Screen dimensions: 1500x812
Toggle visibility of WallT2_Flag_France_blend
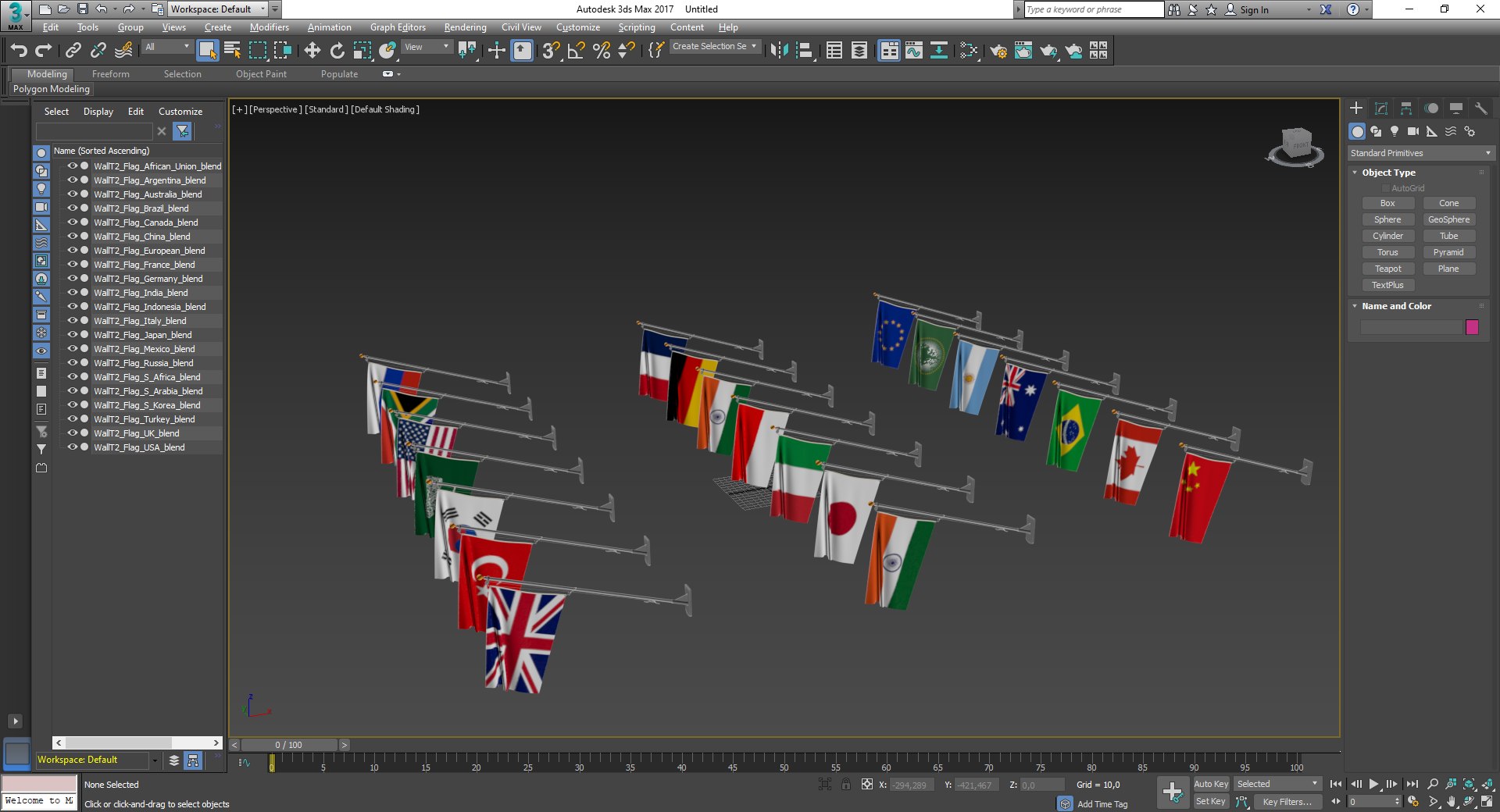pos(72,264)
